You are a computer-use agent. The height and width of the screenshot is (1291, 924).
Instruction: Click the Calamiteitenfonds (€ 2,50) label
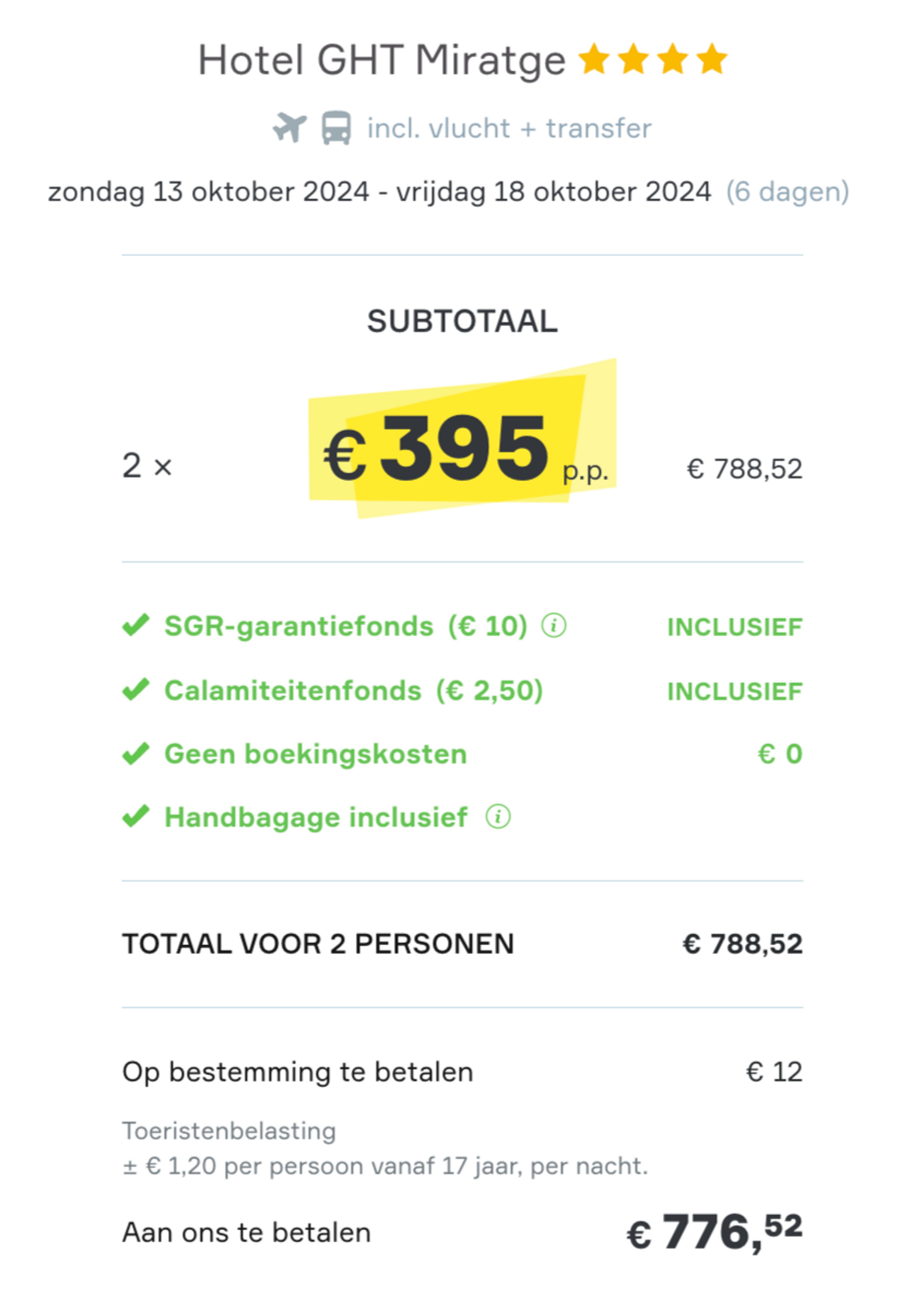pos(353,691)
